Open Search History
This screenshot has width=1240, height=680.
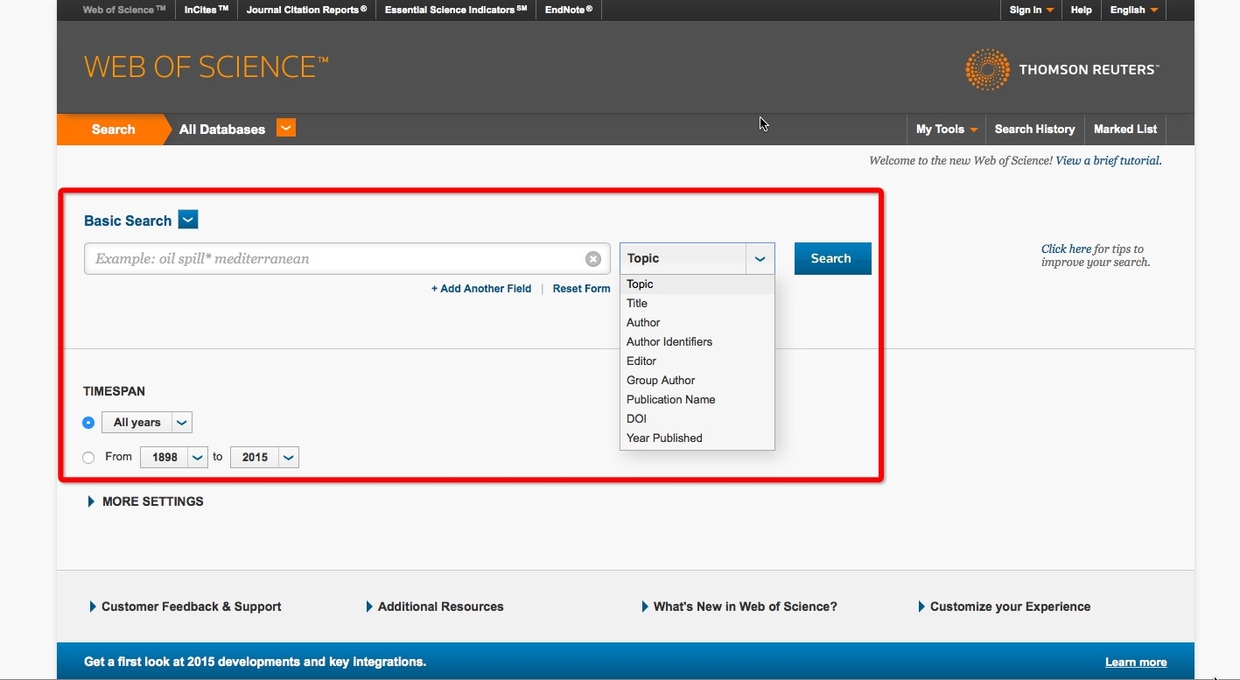coord(1035,129)
